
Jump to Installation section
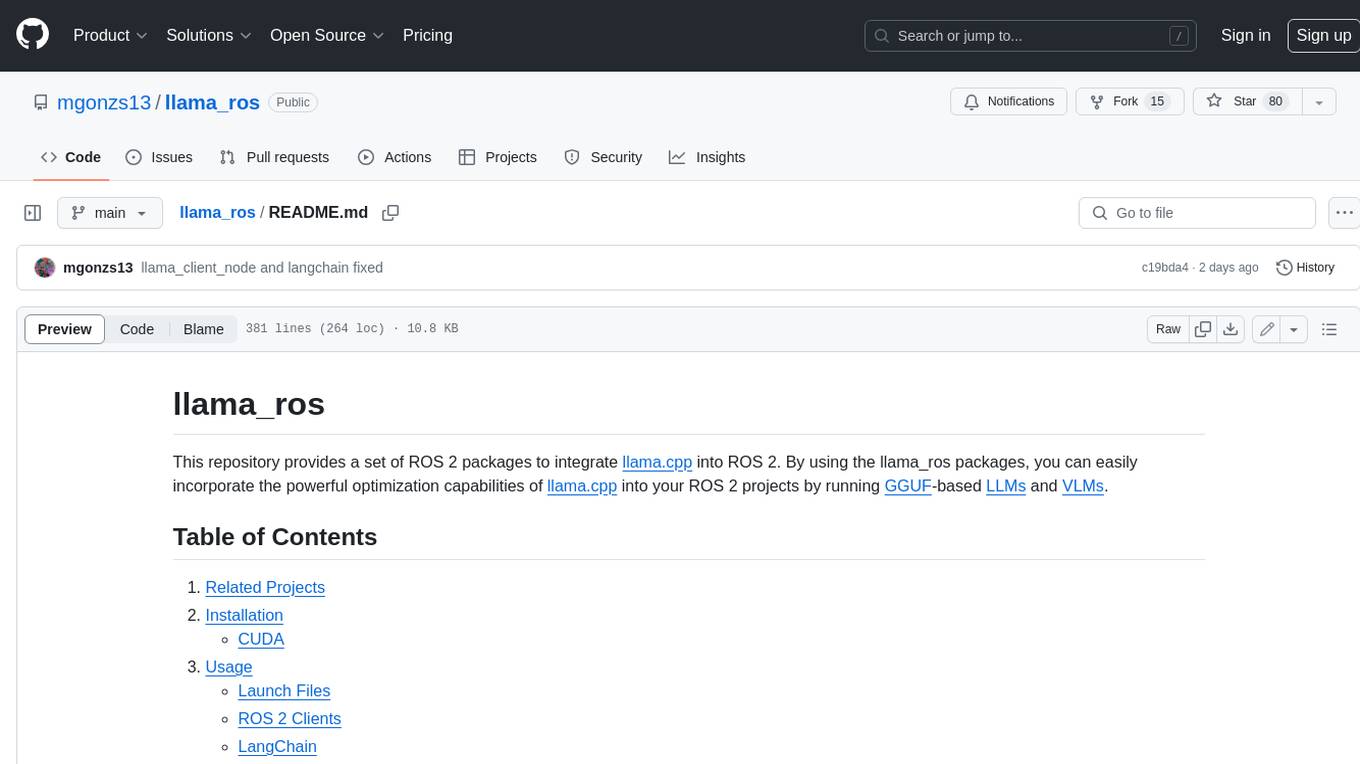(x=244, y=615)
